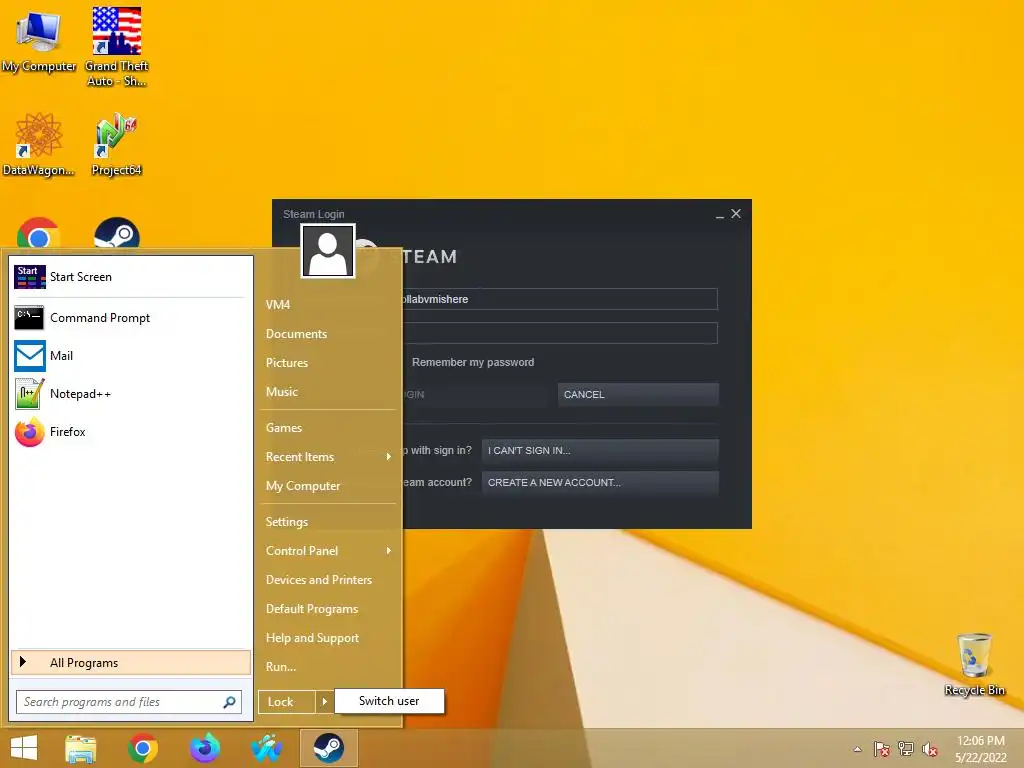
Task: Open the Waterfox taskbar icon
Action: 204,748
